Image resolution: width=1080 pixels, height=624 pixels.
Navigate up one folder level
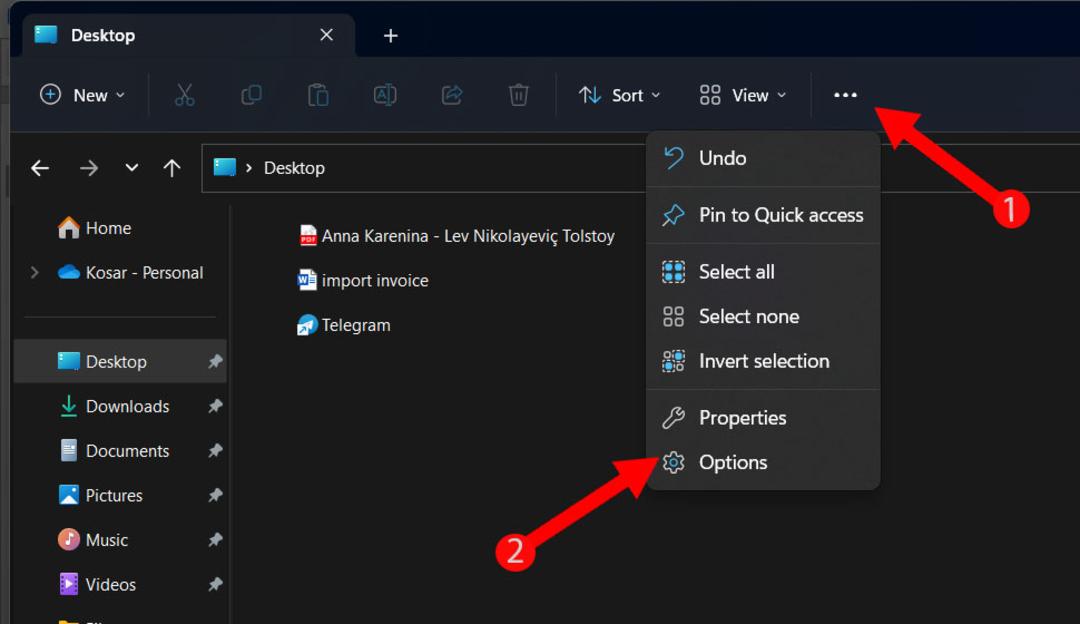point(172,168)
